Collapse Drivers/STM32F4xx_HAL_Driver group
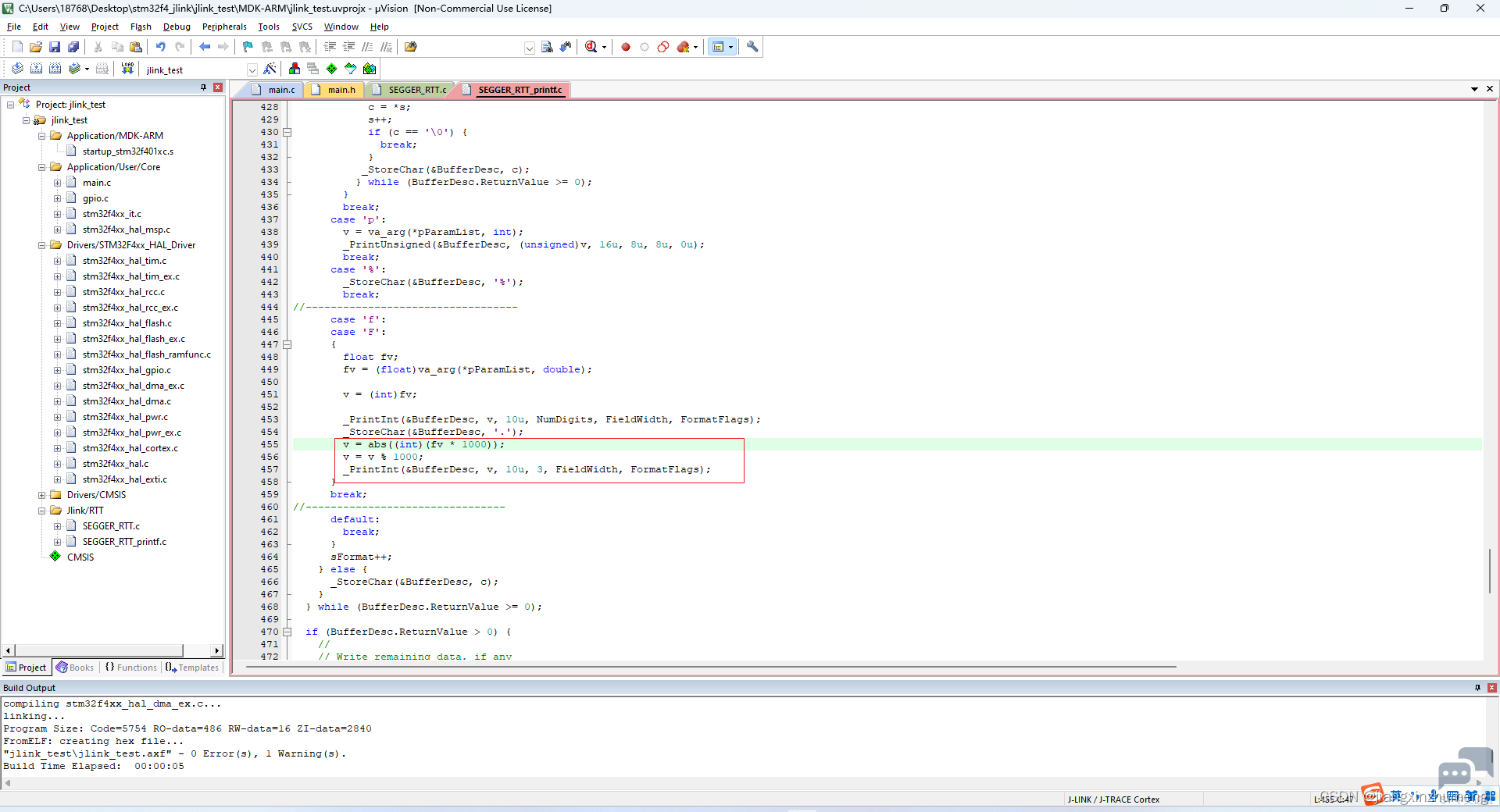Viewport: 1500px width, 812px height. (41, 245)
